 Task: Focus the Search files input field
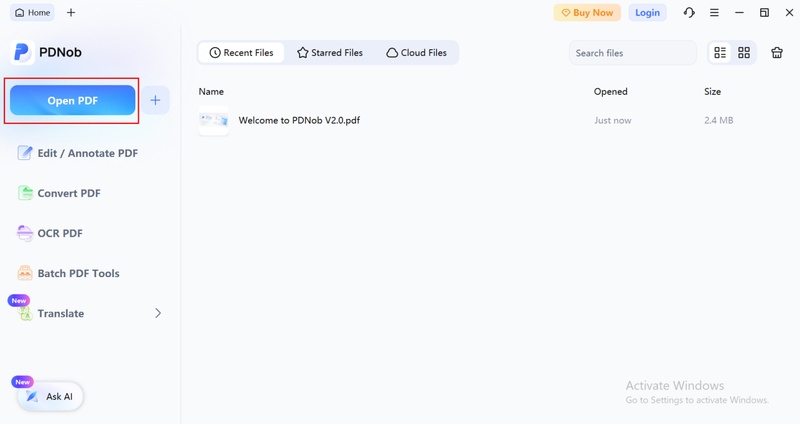click(x=633, y=53)
